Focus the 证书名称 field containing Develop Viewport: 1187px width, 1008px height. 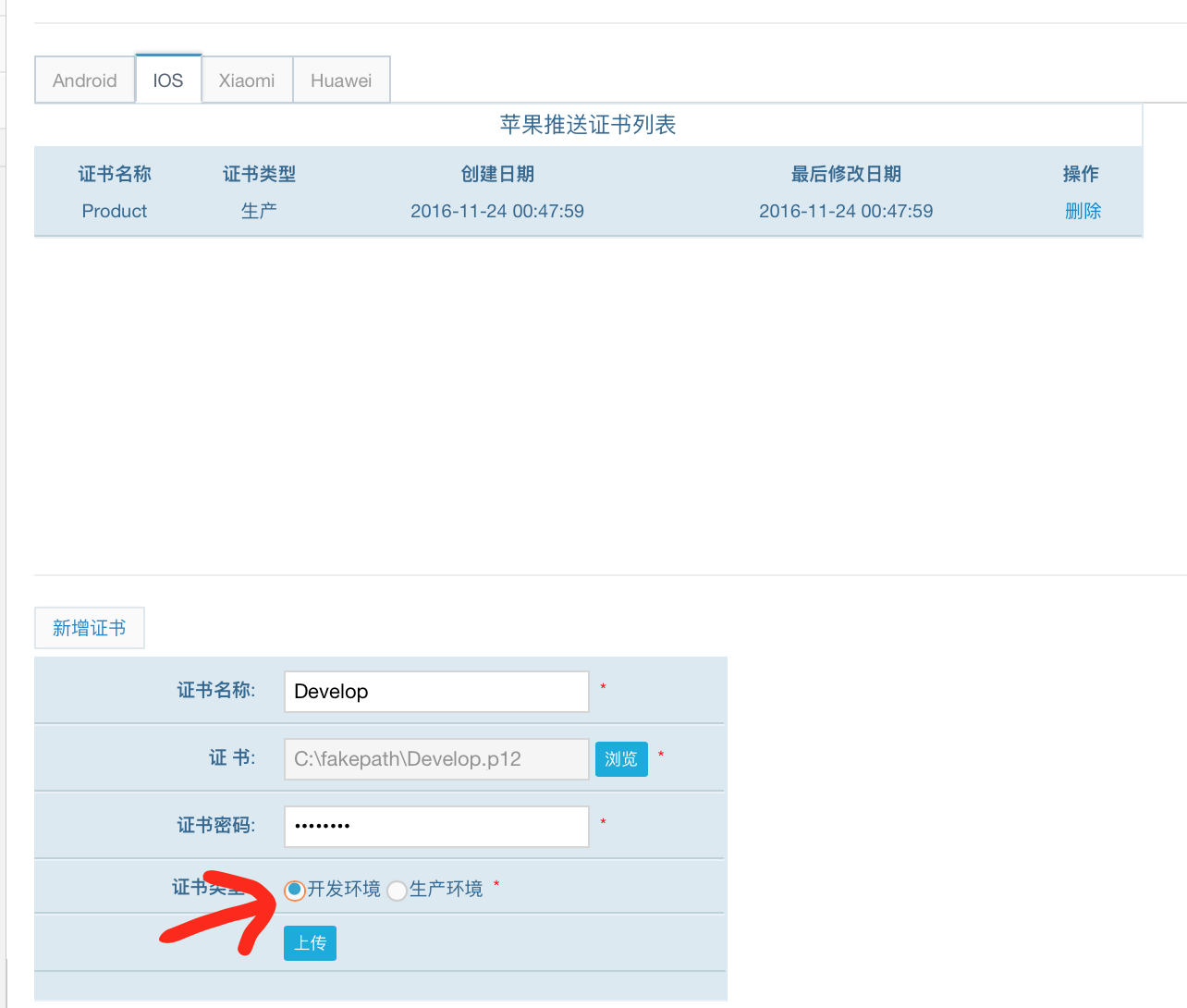435,692
